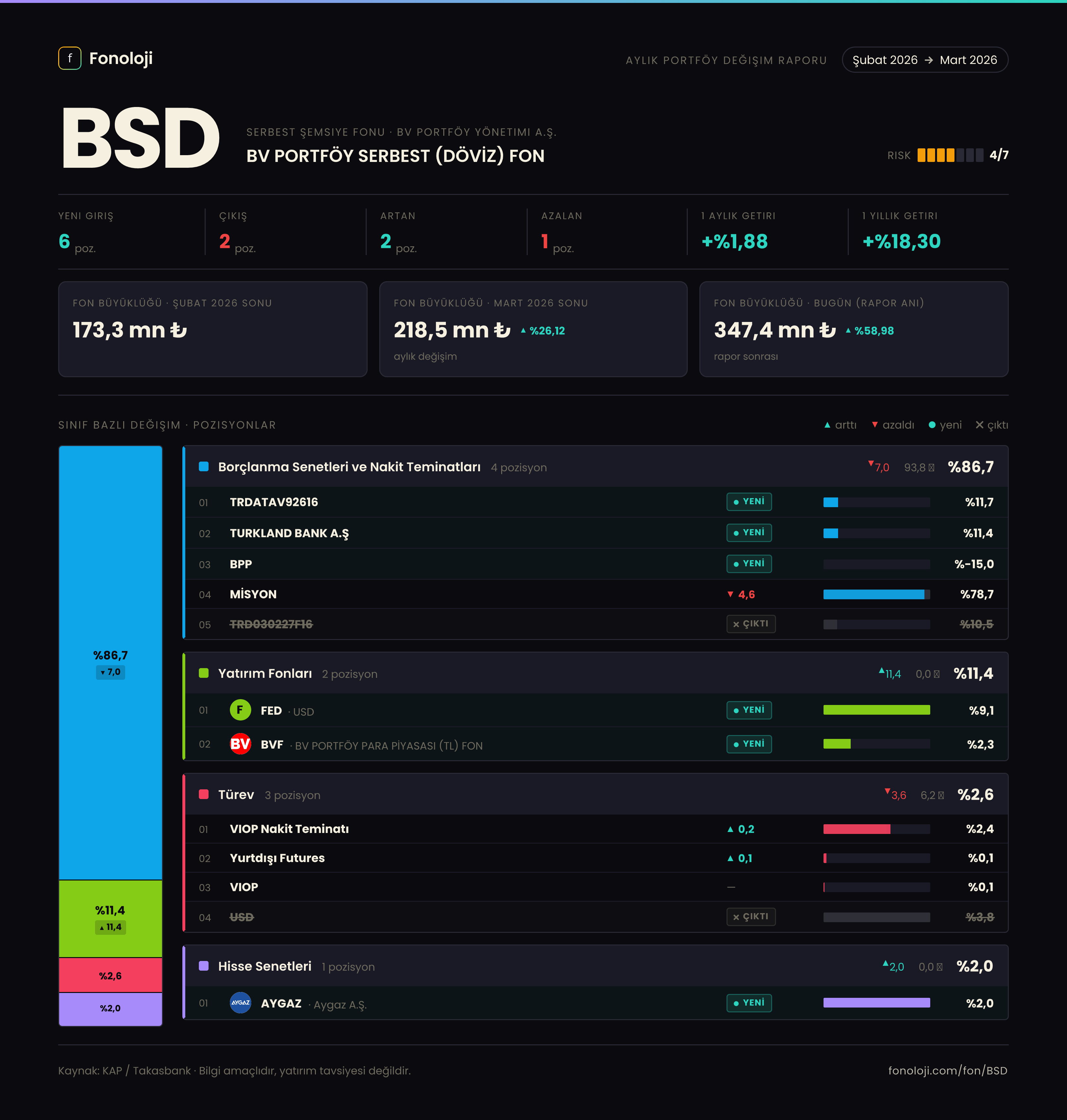The width and height of the screenshot is (1067, 1120).
Task: Click the YENİ badge on AYGAZ row
Action: pos(749,1003)
